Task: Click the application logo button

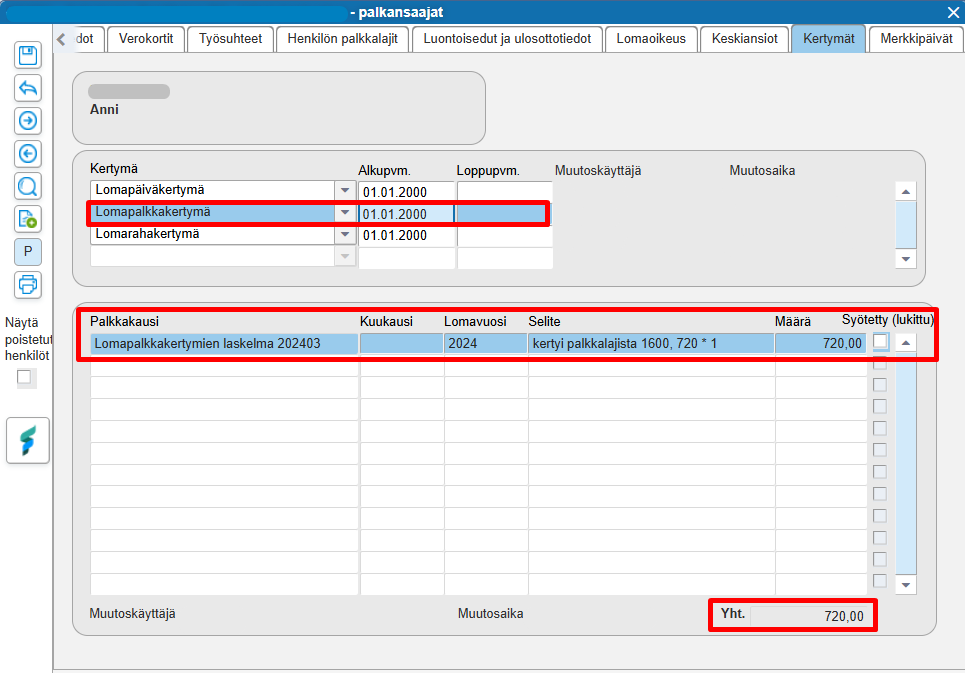Action: pyautogui.click(x=28, y=440)
